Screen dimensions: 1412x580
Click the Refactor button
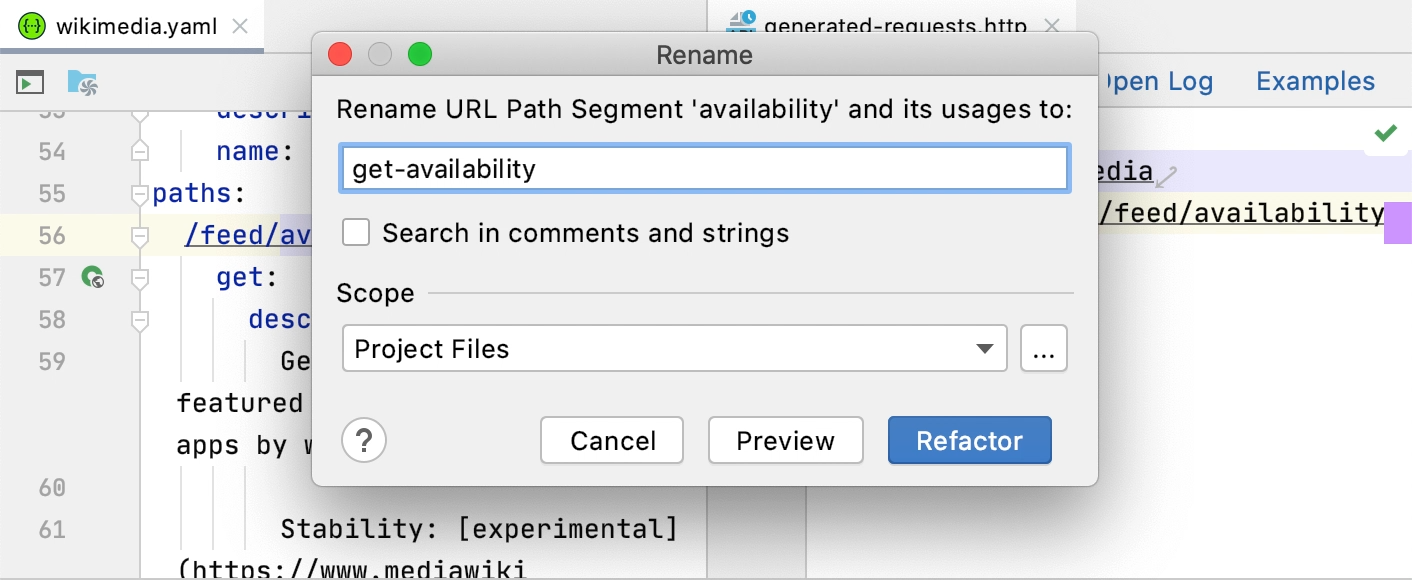[x=968, y=440]
